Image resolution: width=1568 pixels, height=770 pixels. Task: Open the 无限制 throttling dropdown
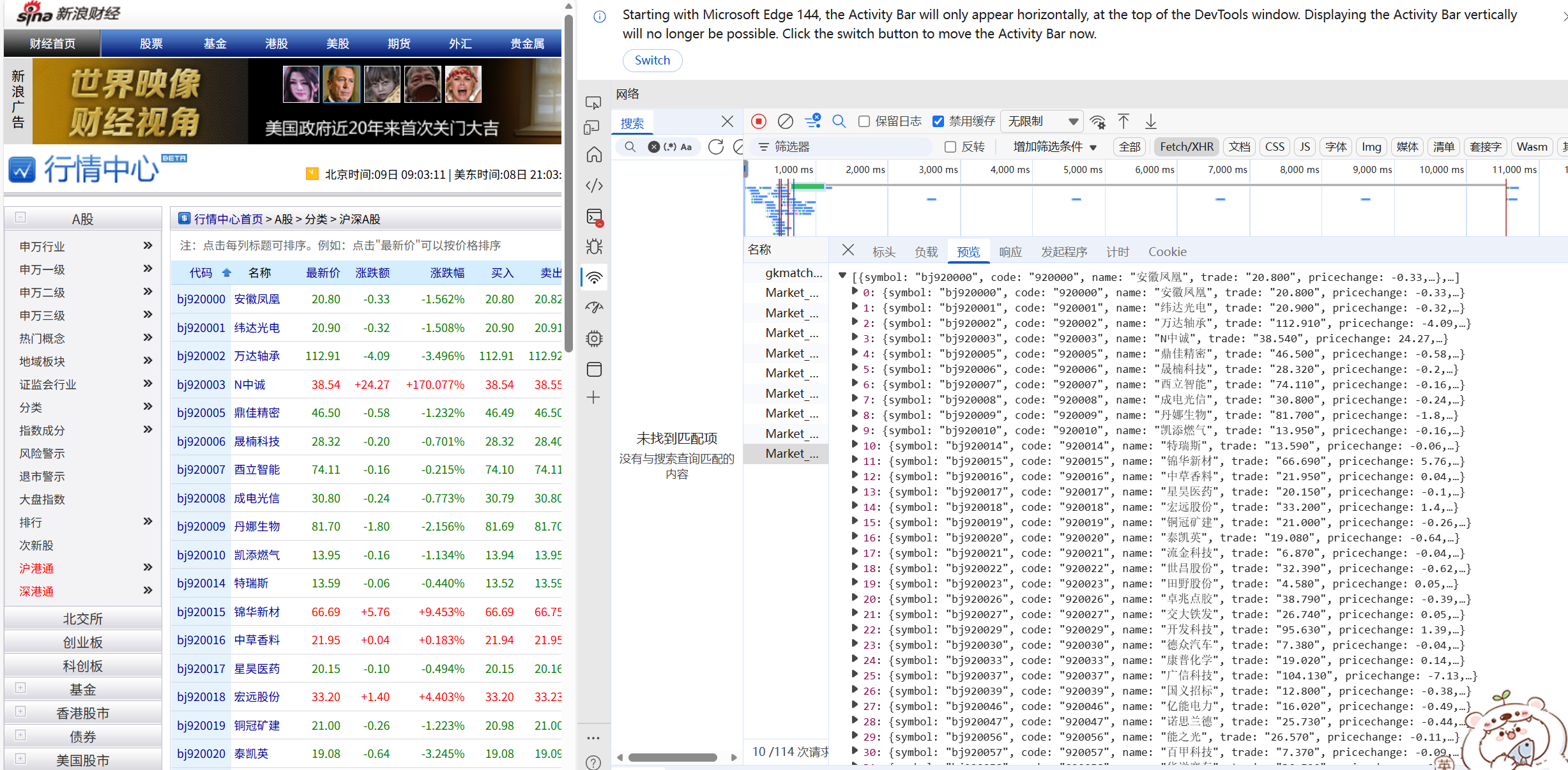coord(1042,121)
